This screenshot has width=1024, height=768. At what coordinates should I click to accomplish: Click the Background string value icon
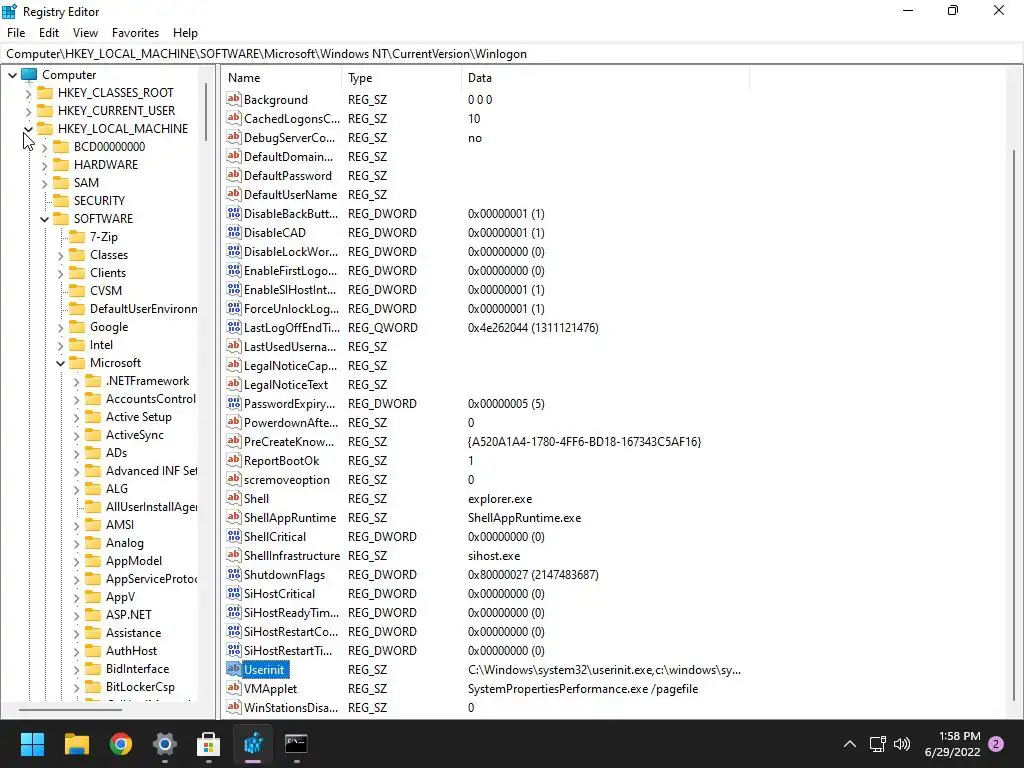[x=234, y=99]
